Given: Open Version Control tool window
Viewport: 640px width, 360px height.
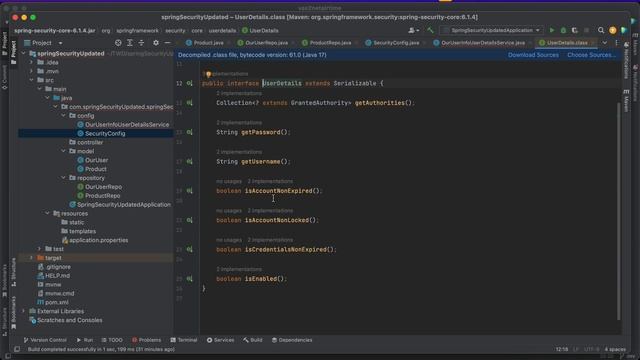Looking at the screenshot, I should point(45,340).
